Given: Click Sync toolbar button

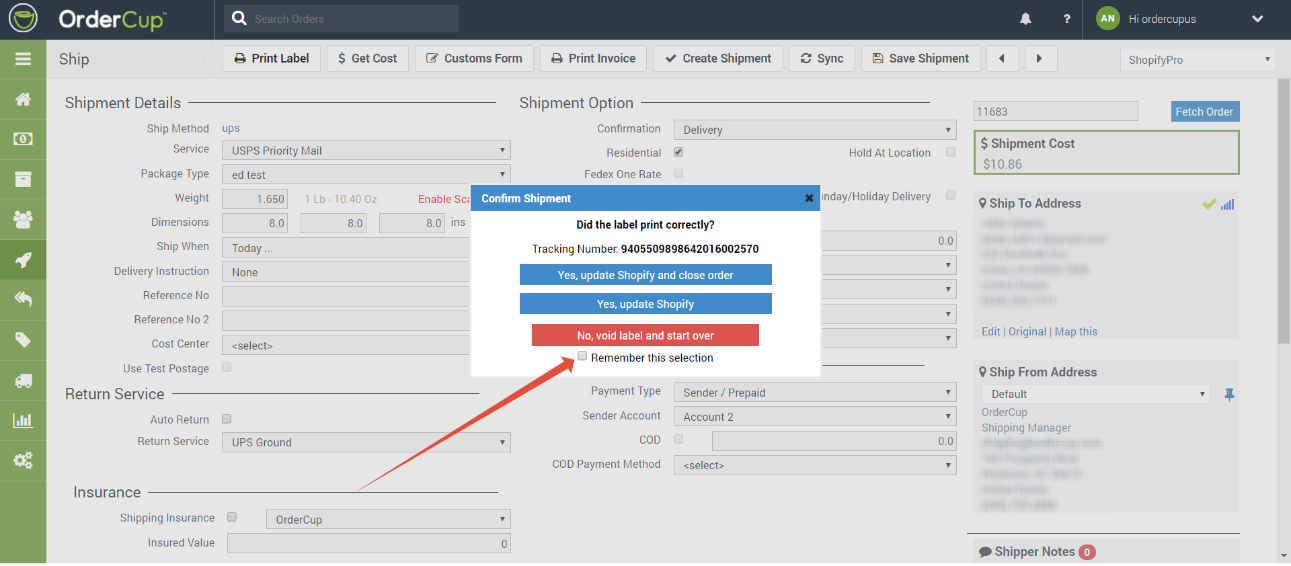Looking at the screenshot, I should tap(822, 59).
